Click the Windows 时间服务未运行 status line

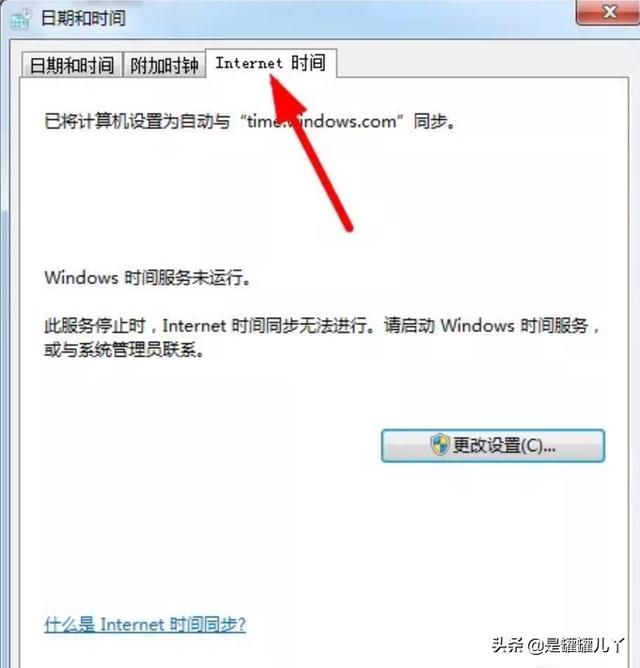coord(148,278)
